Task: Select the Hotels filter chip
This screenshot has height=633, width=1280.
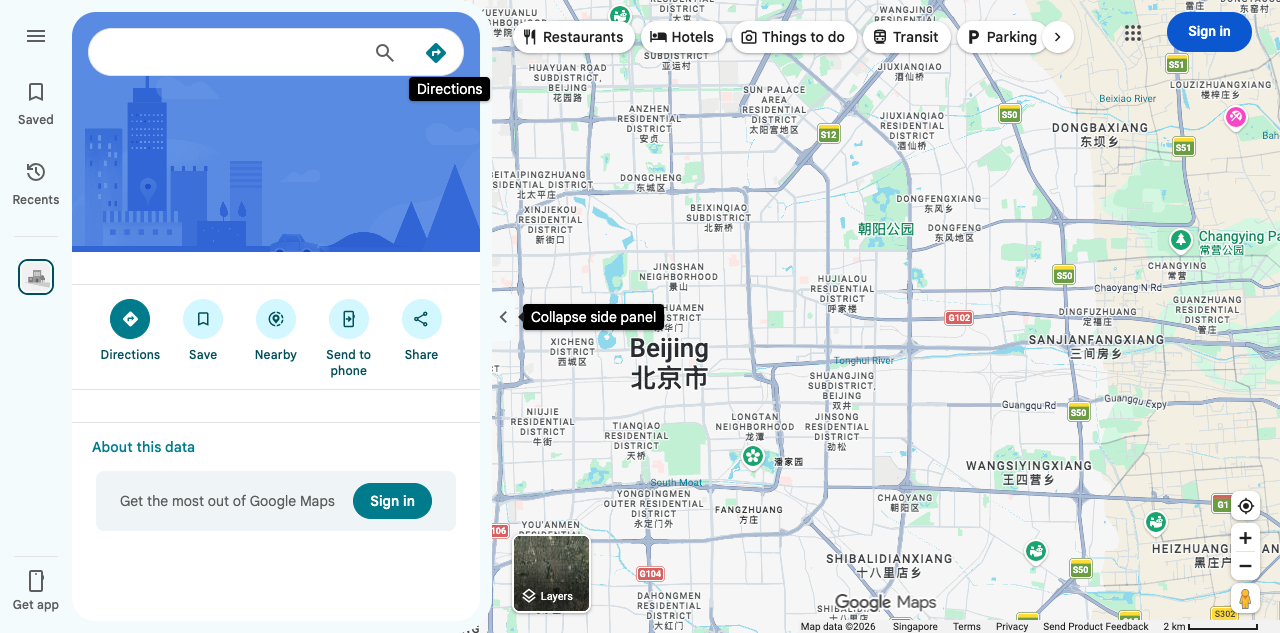Action: tap(682, 37)
